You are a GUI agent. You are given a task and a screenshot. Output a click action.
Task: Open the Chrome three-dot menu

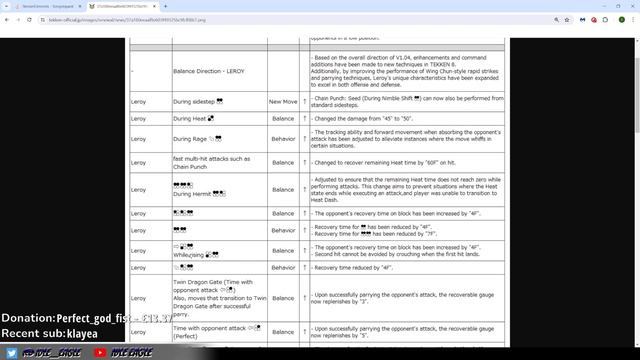coord(633,20)
